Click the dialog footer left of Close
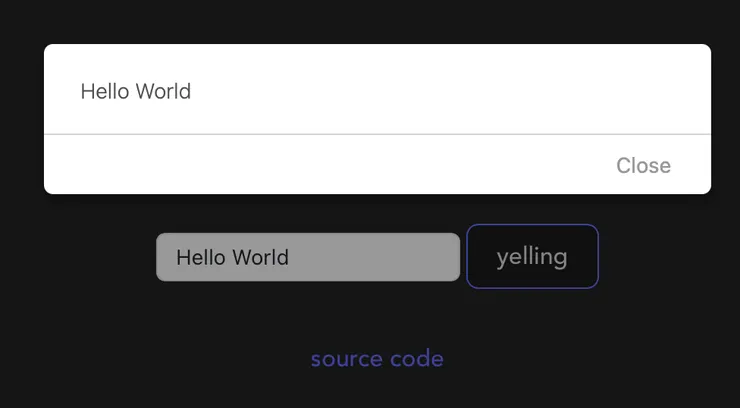This screenshot has height=408, width=740. [300, 165]
